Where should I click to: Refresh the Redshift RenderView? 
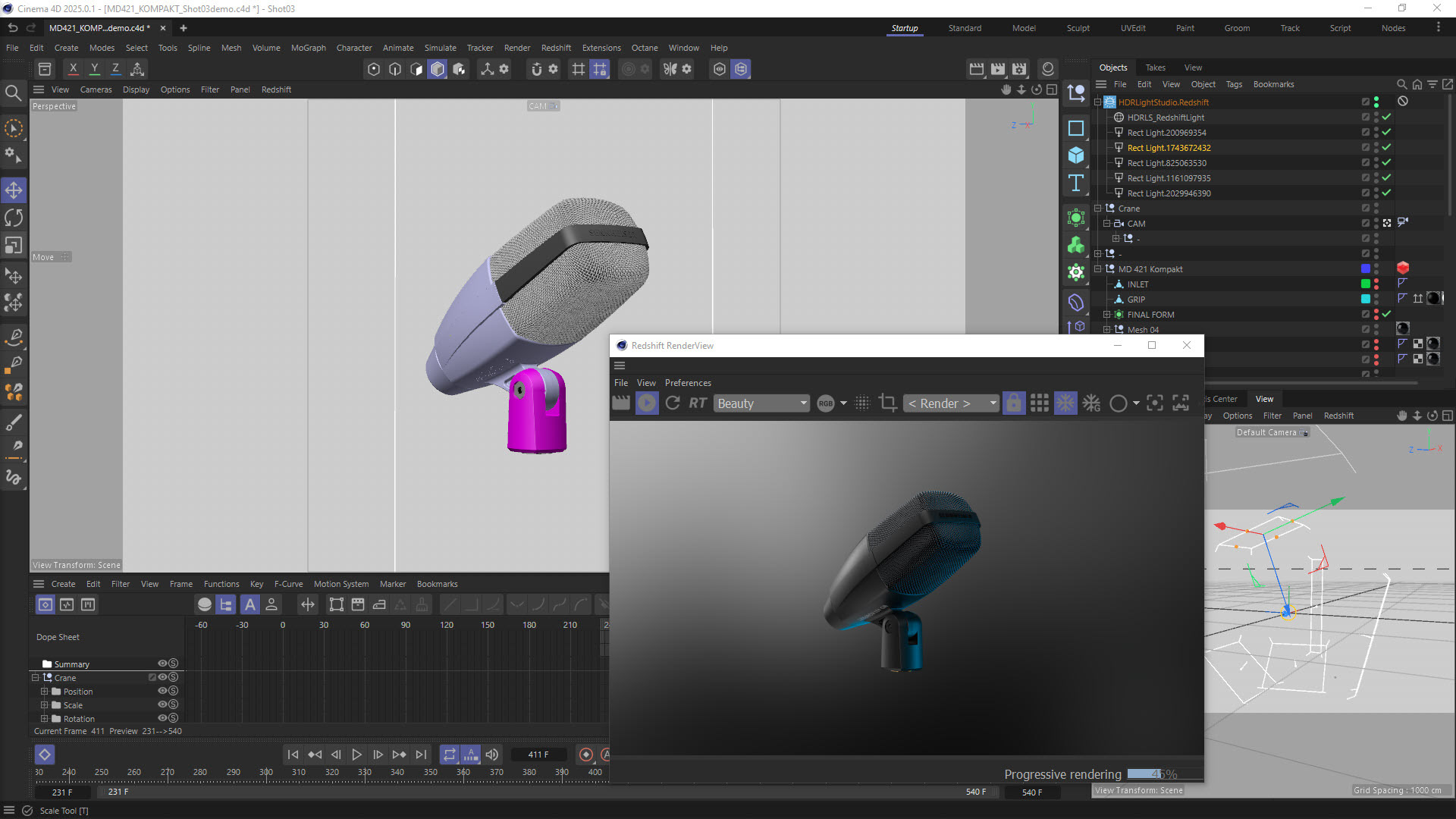(673, 403)
